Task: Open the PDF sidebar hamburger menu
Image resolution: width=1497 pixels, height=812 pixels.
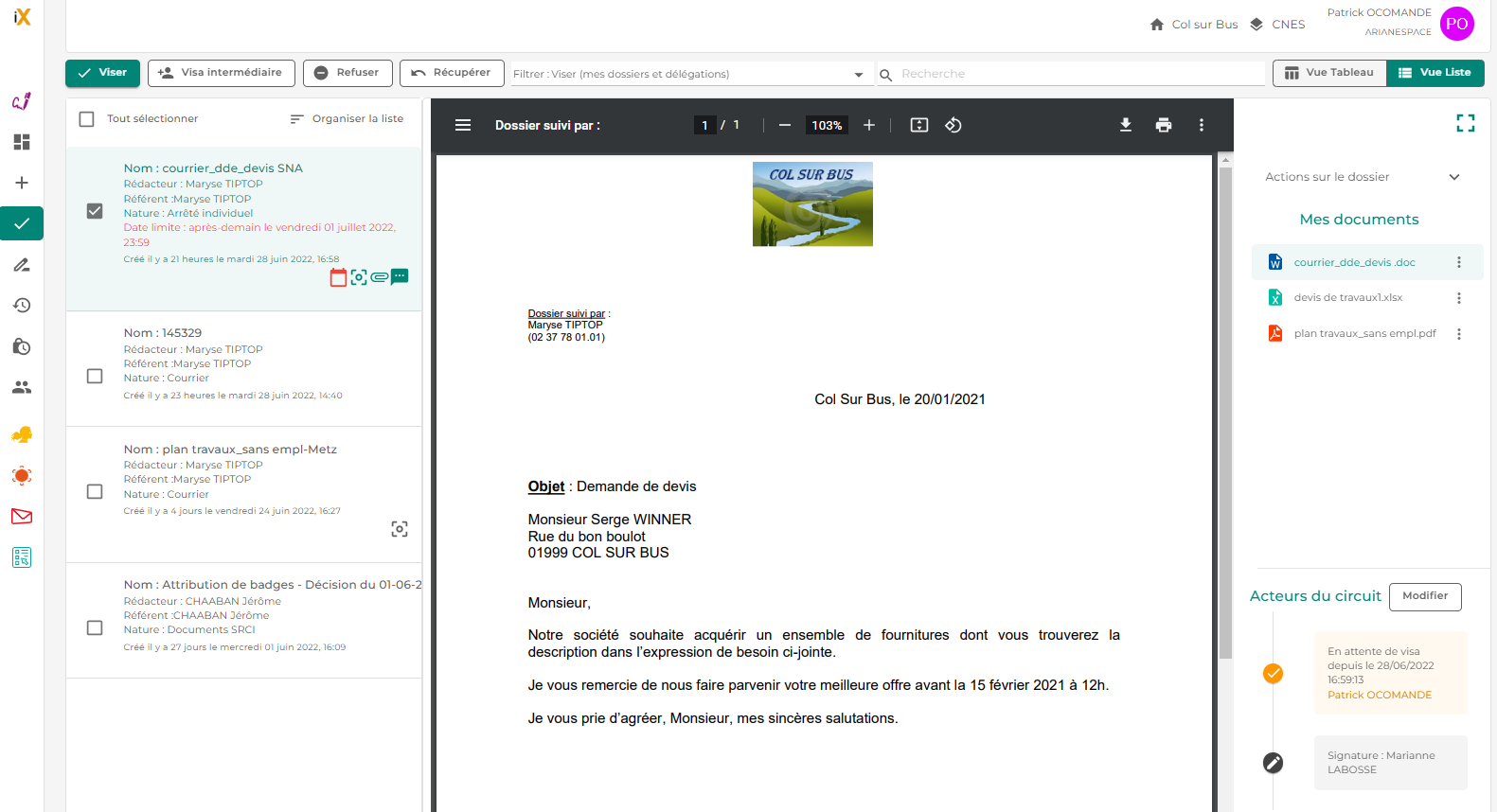Action: [x=463, y=125]
